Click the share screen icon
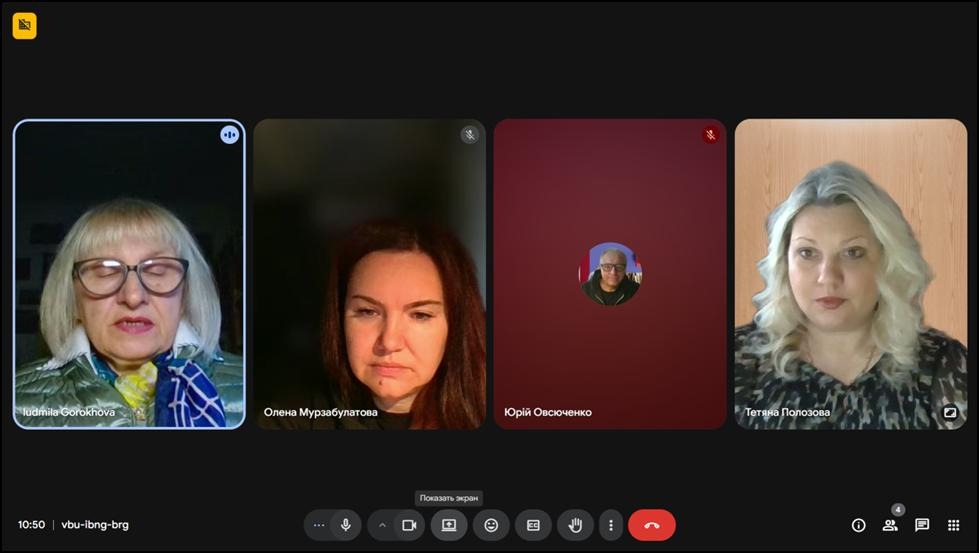 coord(449,525)
